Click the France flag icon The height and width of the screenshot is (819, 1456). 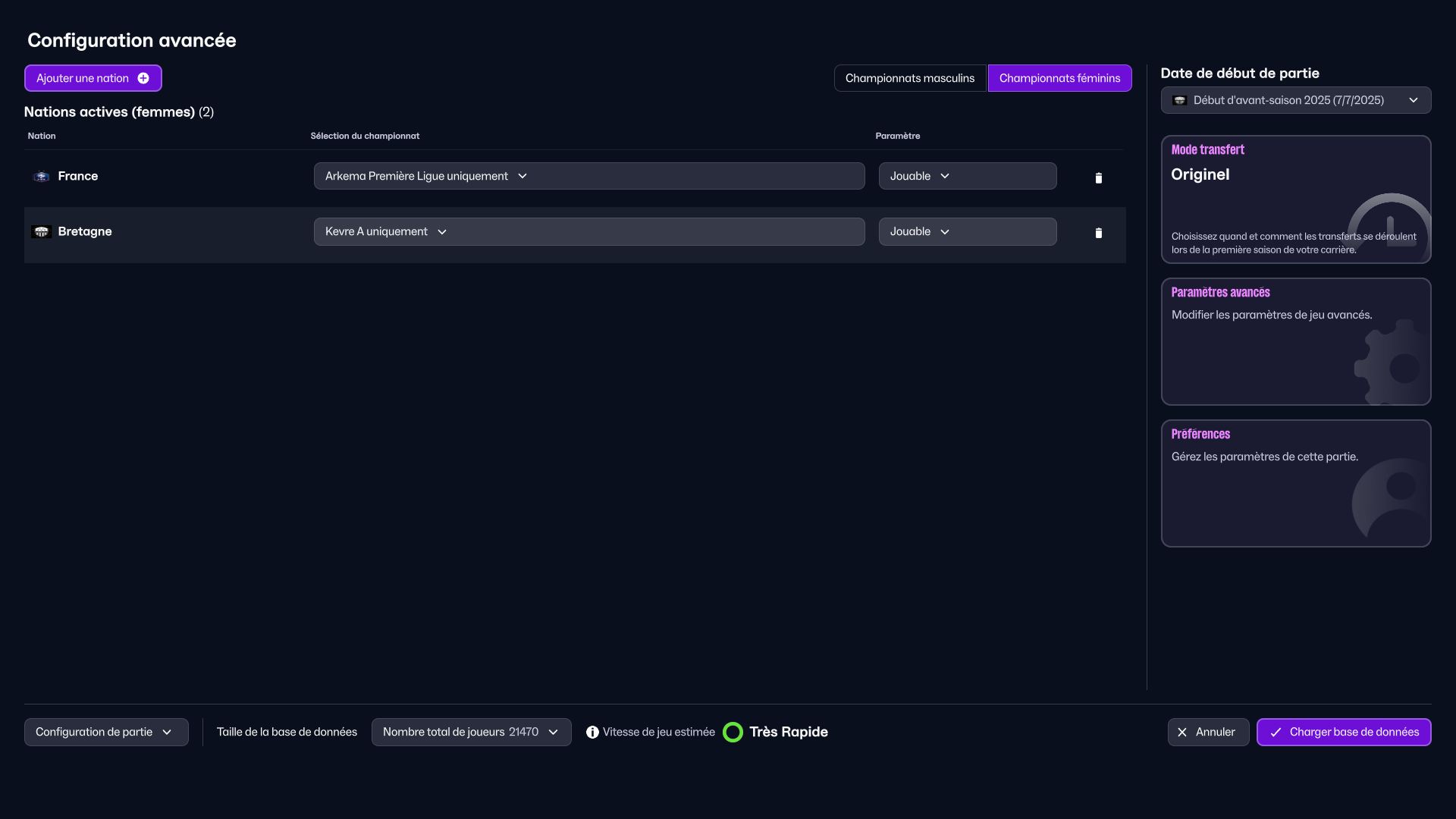click(x=42, y=176)
